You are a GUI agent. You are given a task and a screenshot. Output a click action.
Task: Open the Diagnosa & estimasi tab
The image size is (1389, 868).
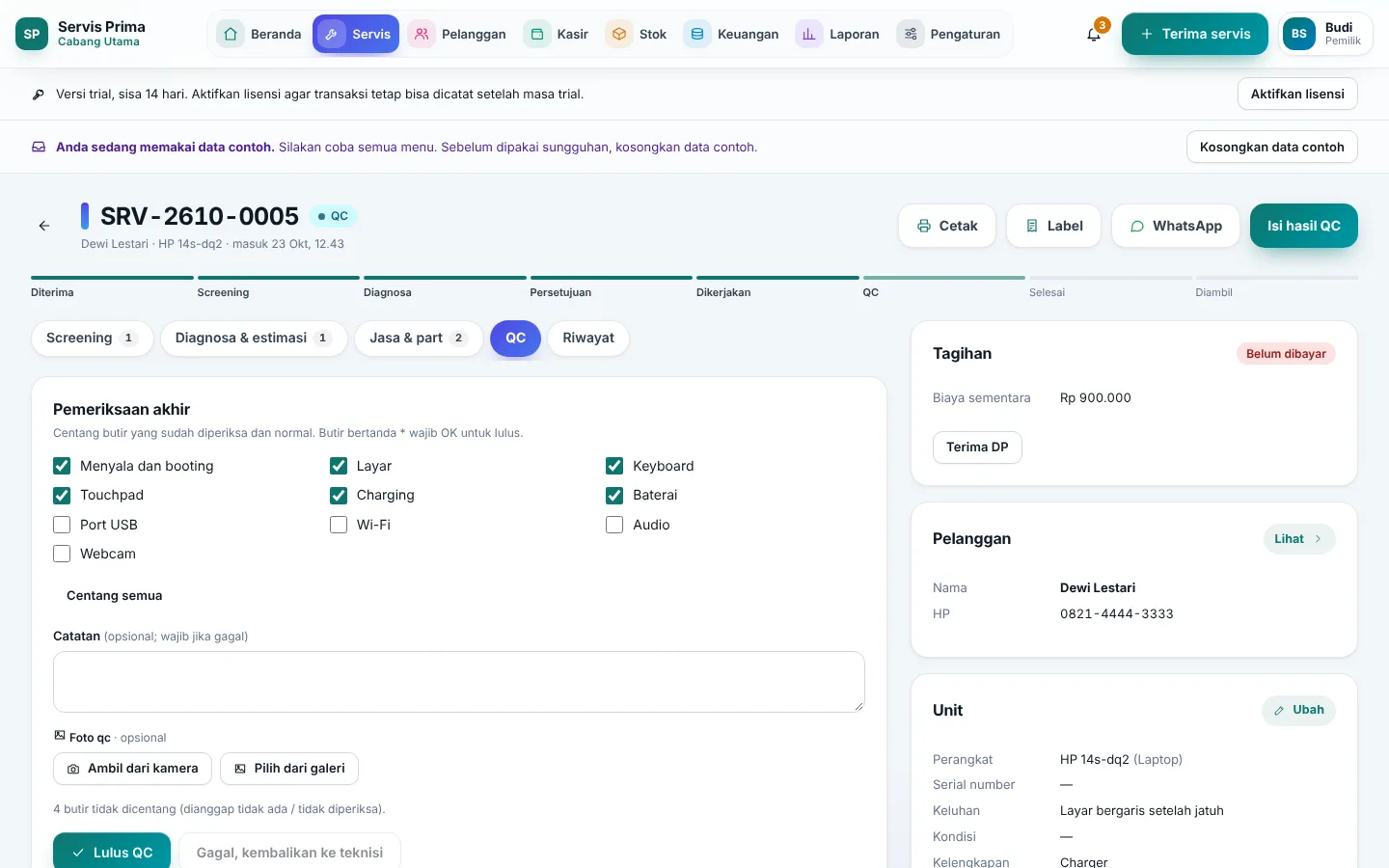pyautogui.click(x=254, y=339)
